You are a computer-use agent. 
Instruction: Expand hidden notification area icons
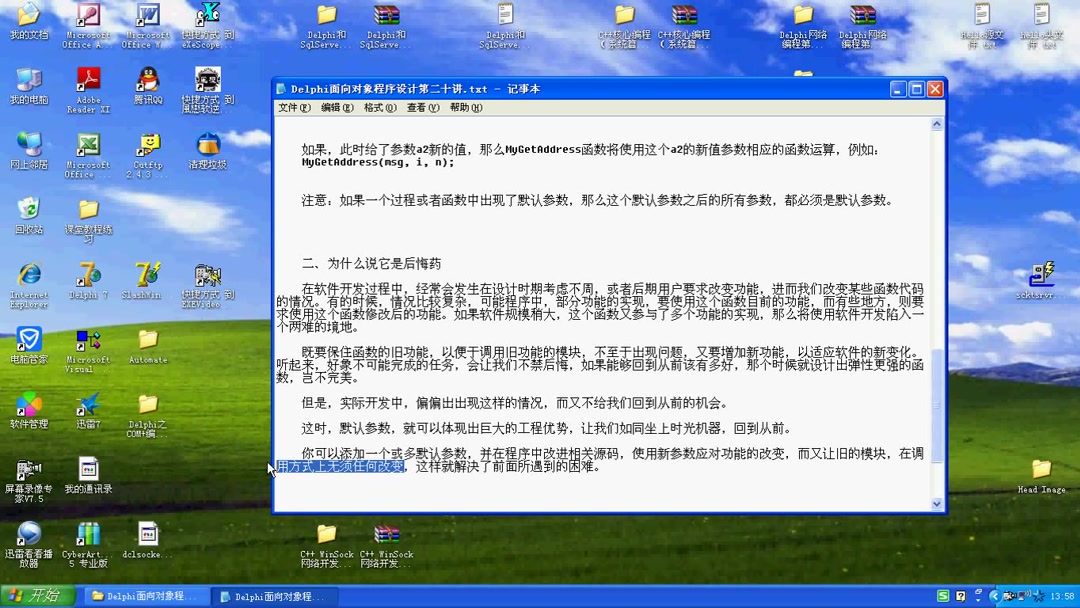[x=996, y=595]
